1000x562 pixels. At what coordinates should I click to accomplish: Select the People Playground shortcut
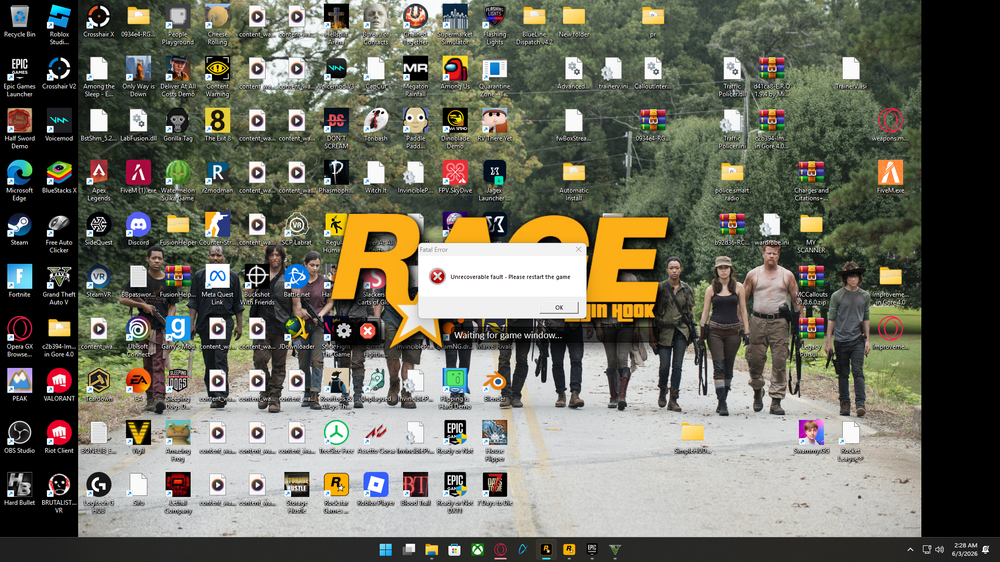click(178, 26)
